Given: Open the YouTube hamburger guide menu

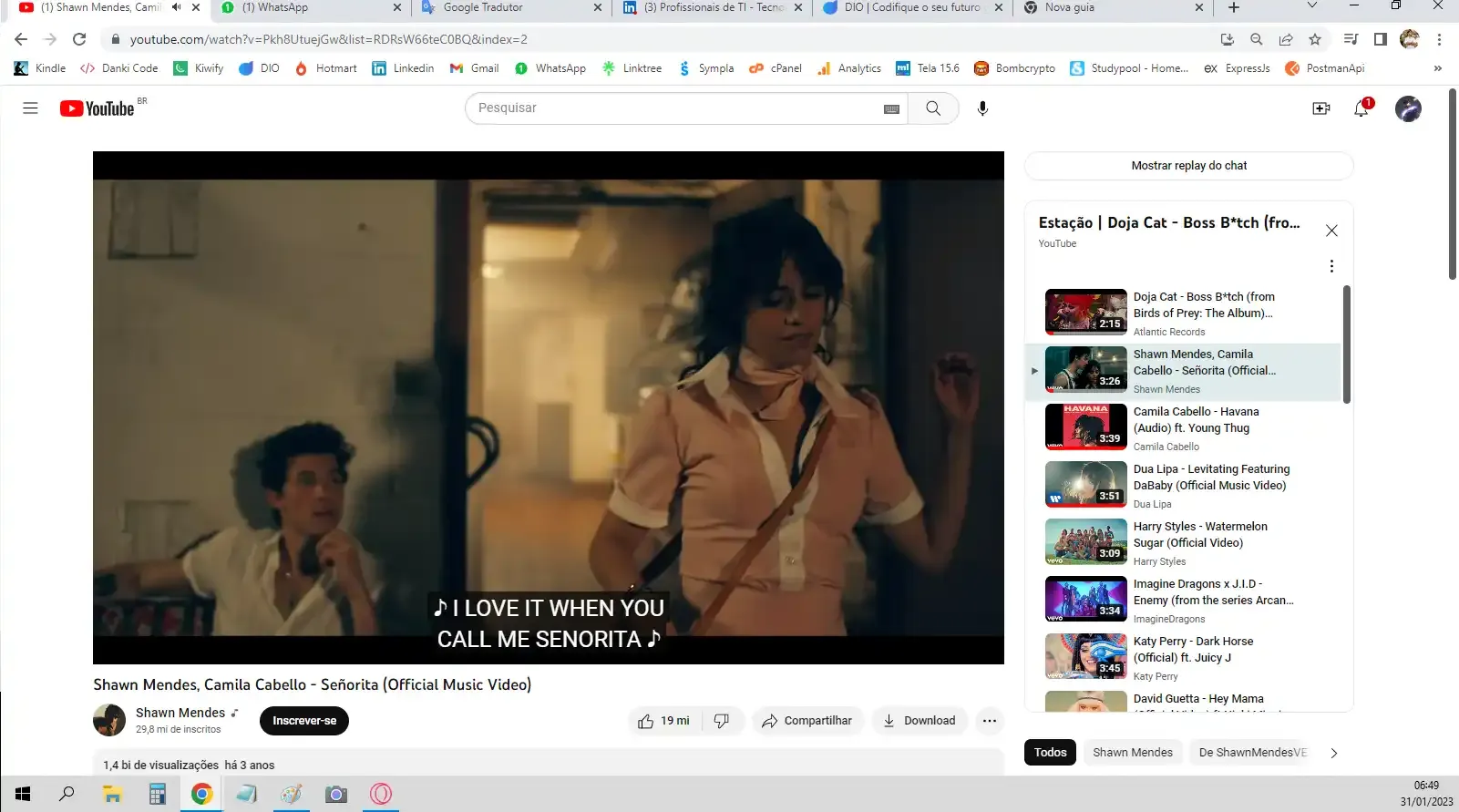Looking at the screenshot, I should (x=30, y=108).
